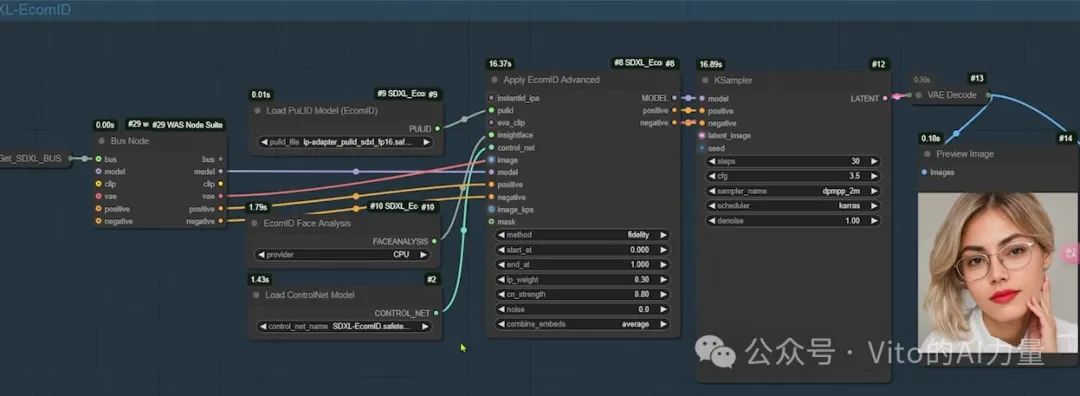
Task: Click the seed input socket on KSampler
Action: click(703, 148)
